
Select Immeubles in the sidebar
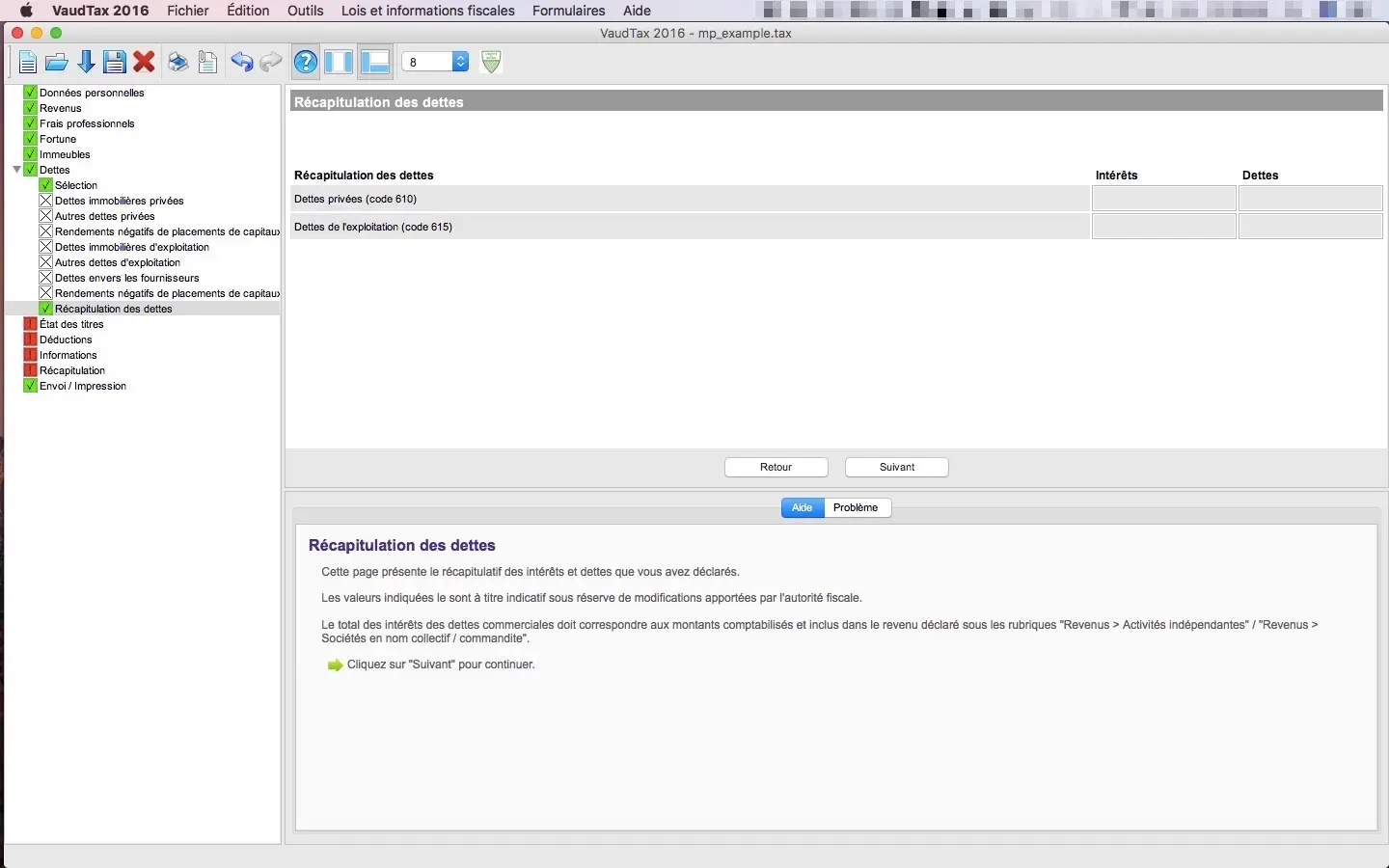point(65,154)
